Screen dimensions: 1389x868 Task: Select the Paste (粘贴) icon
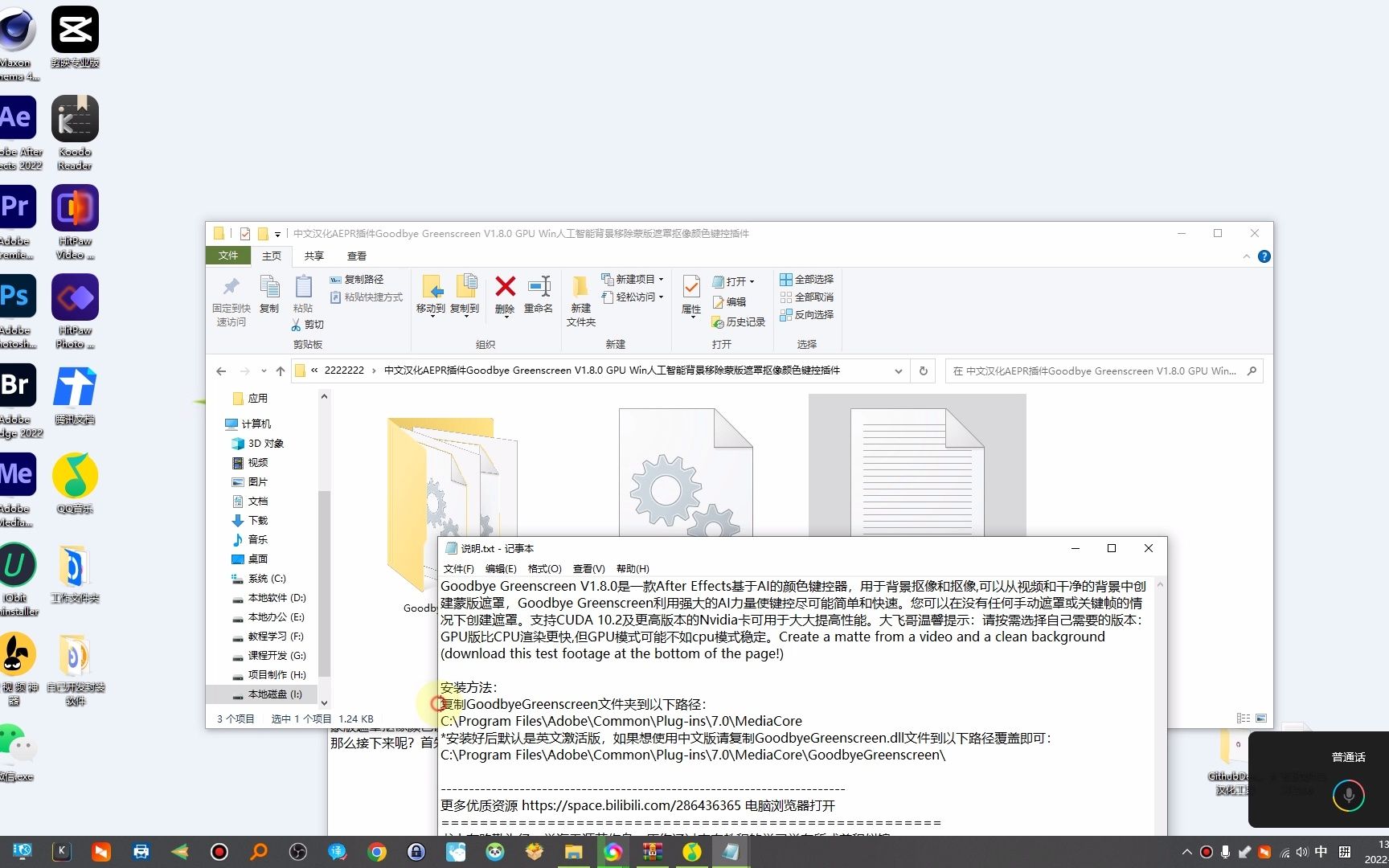click(303, 294)
